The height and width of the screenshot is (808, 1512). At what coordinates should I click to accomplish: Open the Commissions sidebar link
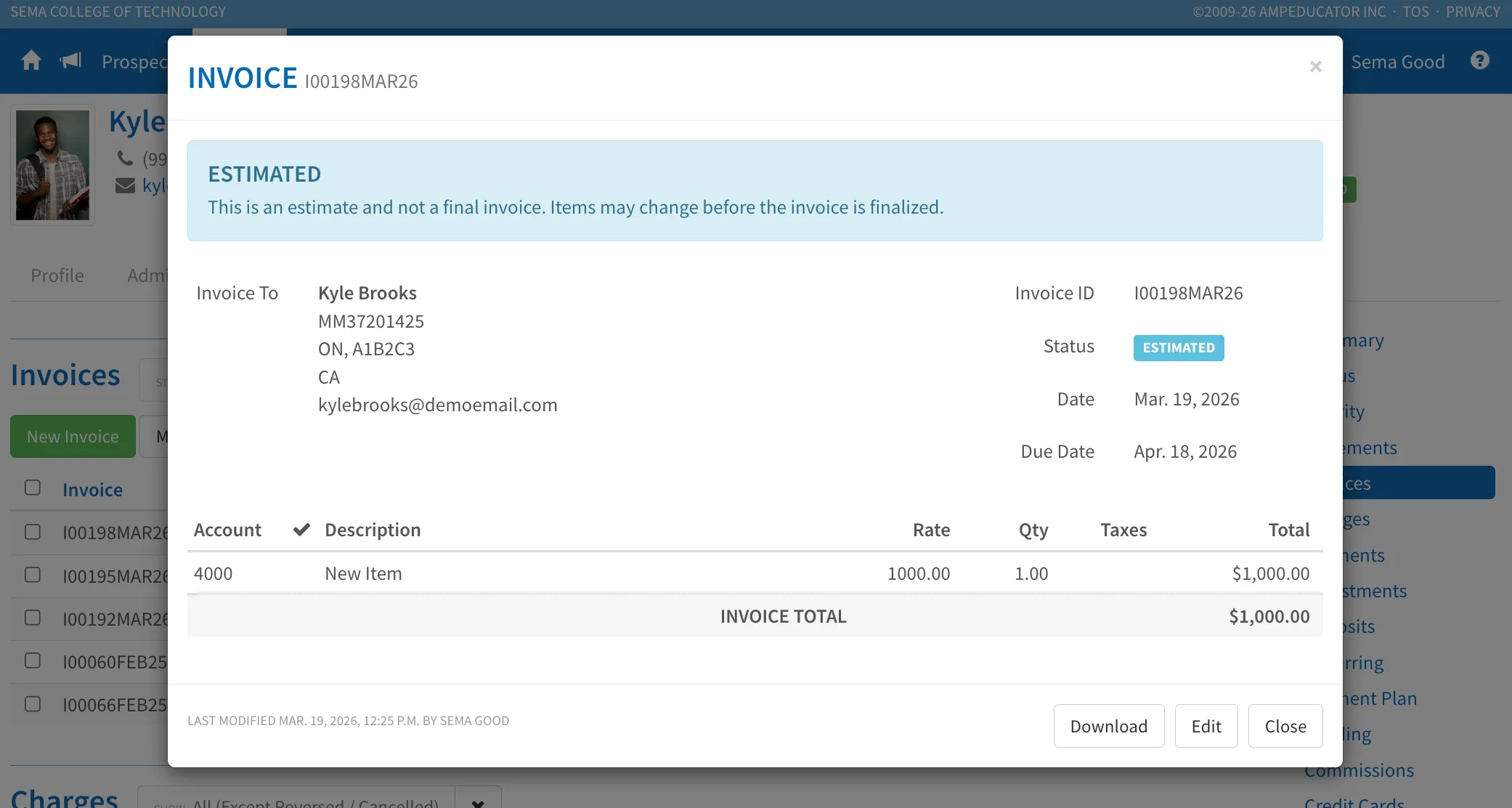click(x=1359, y=770)
